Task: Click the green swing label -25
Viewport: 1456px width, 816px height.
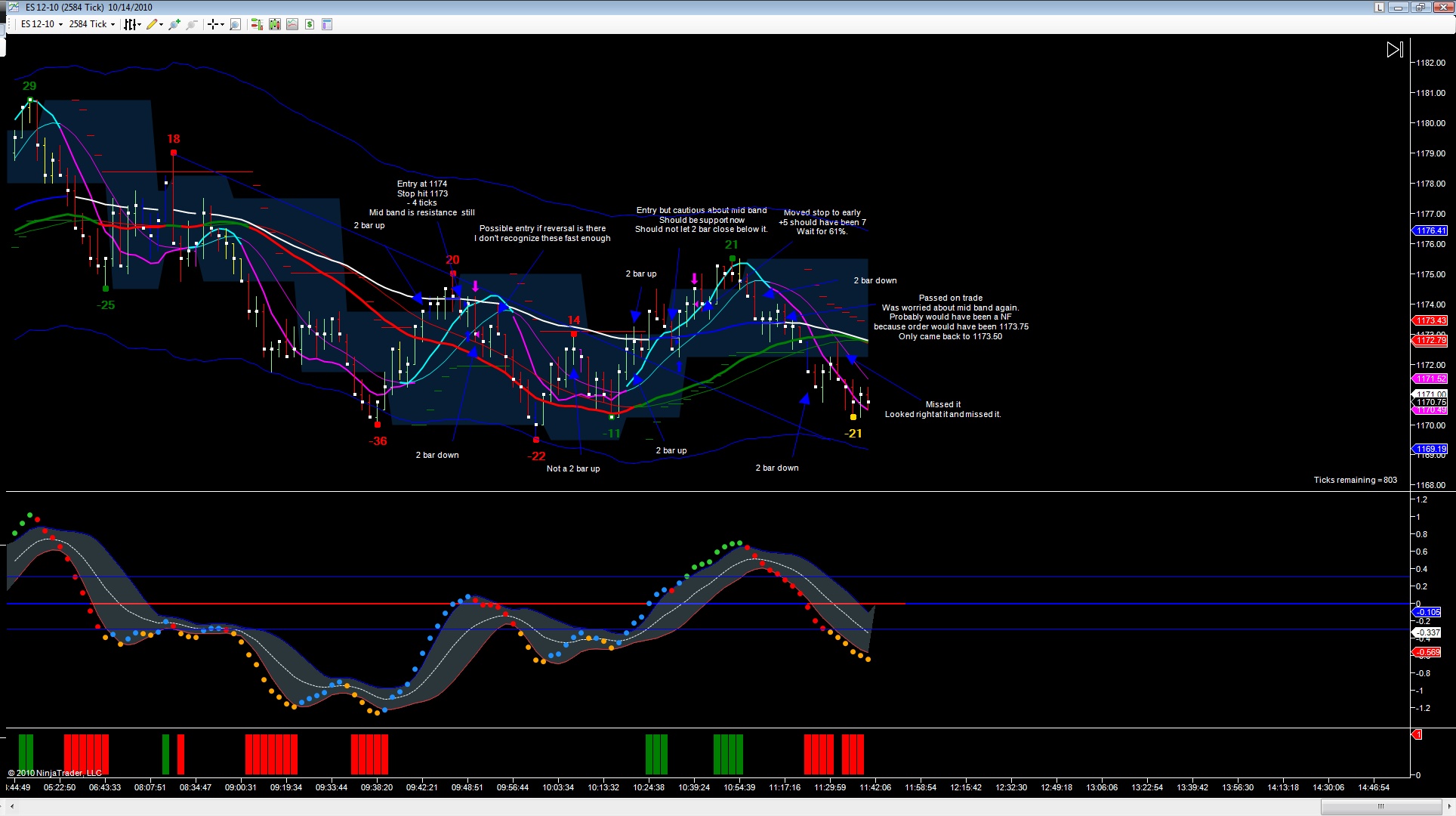Action: coord(106,305)
